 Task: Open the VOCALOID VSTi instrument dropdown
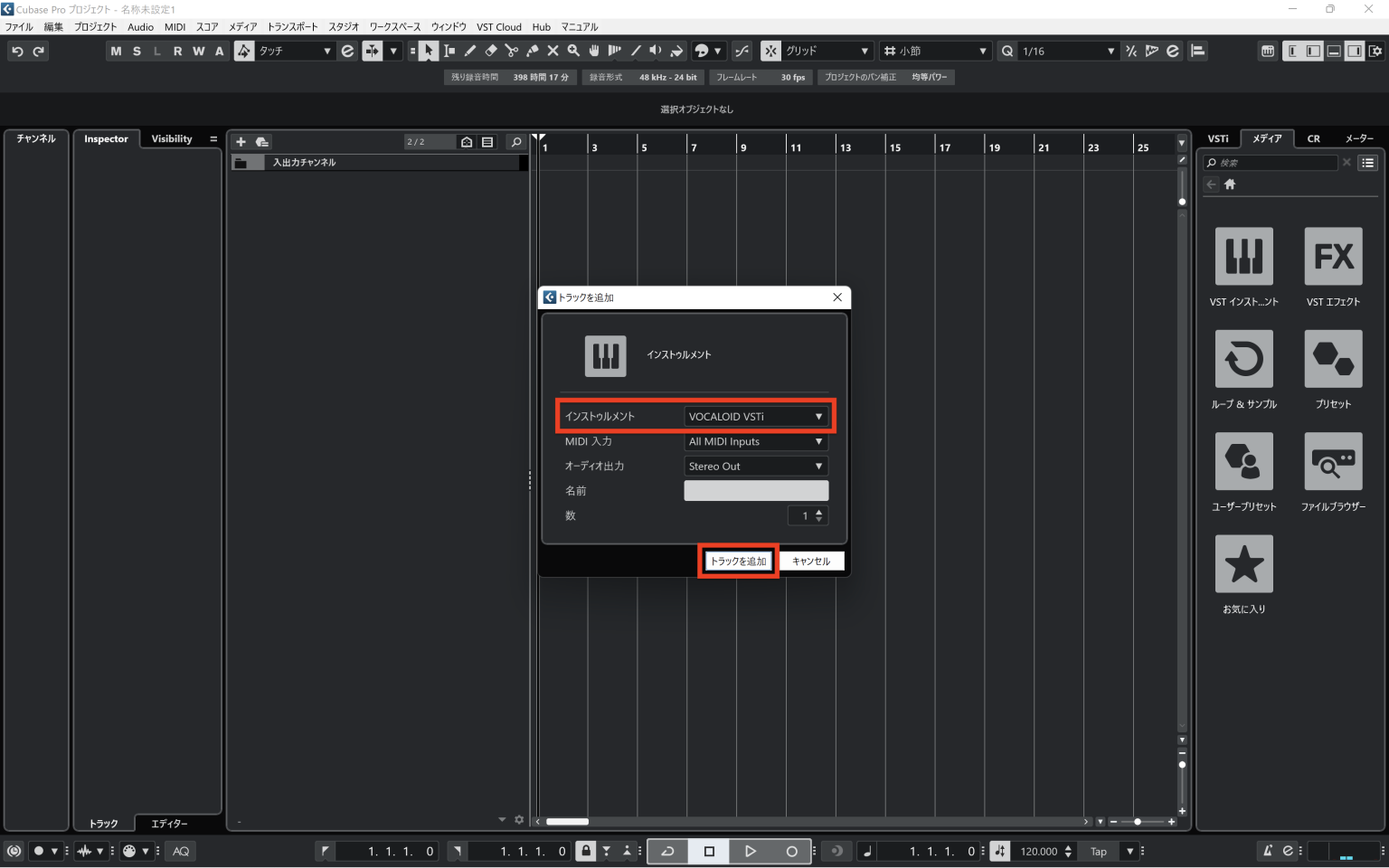click(x=756, y=416)
